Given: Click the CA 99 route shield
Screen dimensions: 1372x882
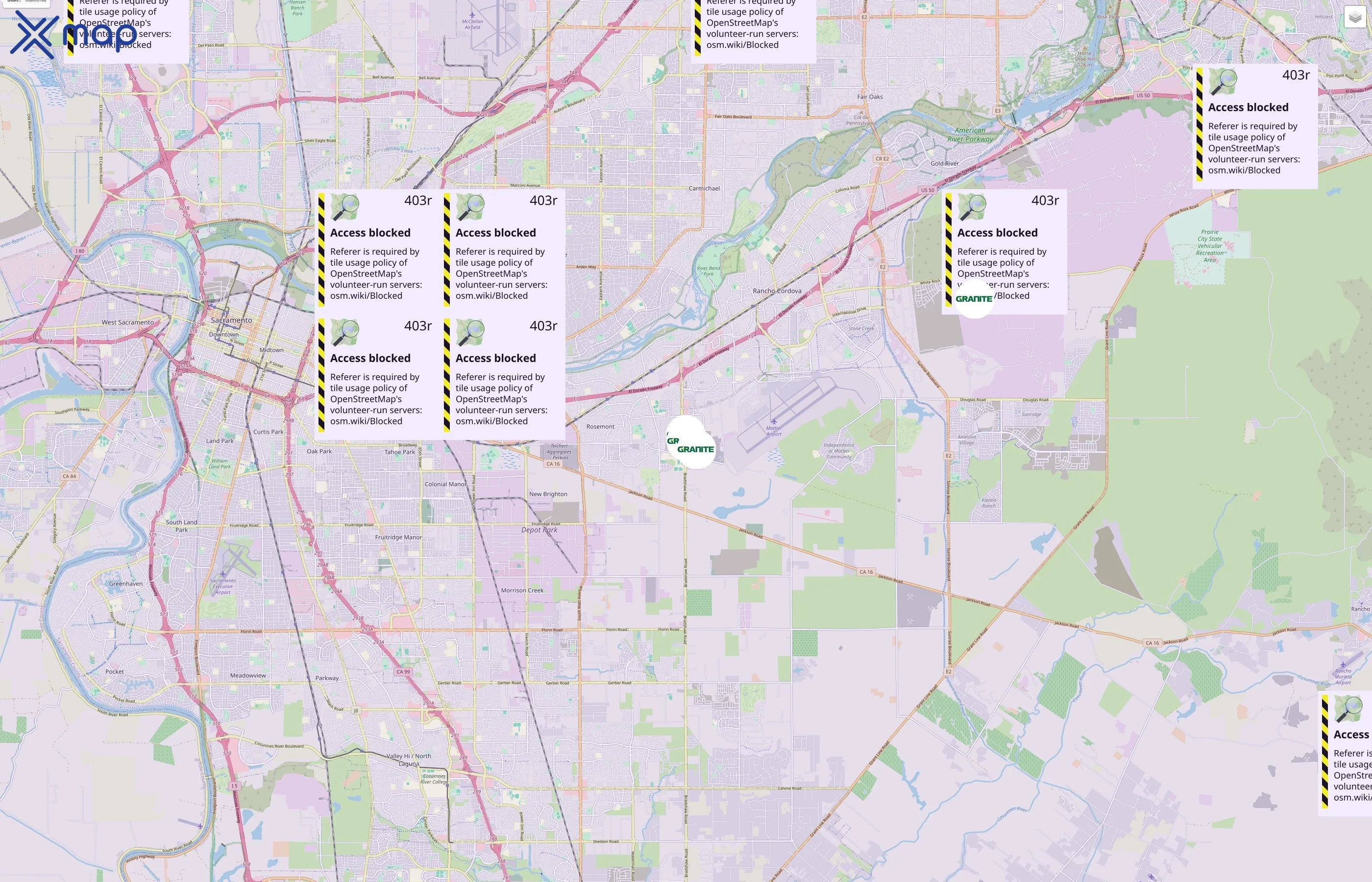Looking at the screenshot, I should pos(403,672).
